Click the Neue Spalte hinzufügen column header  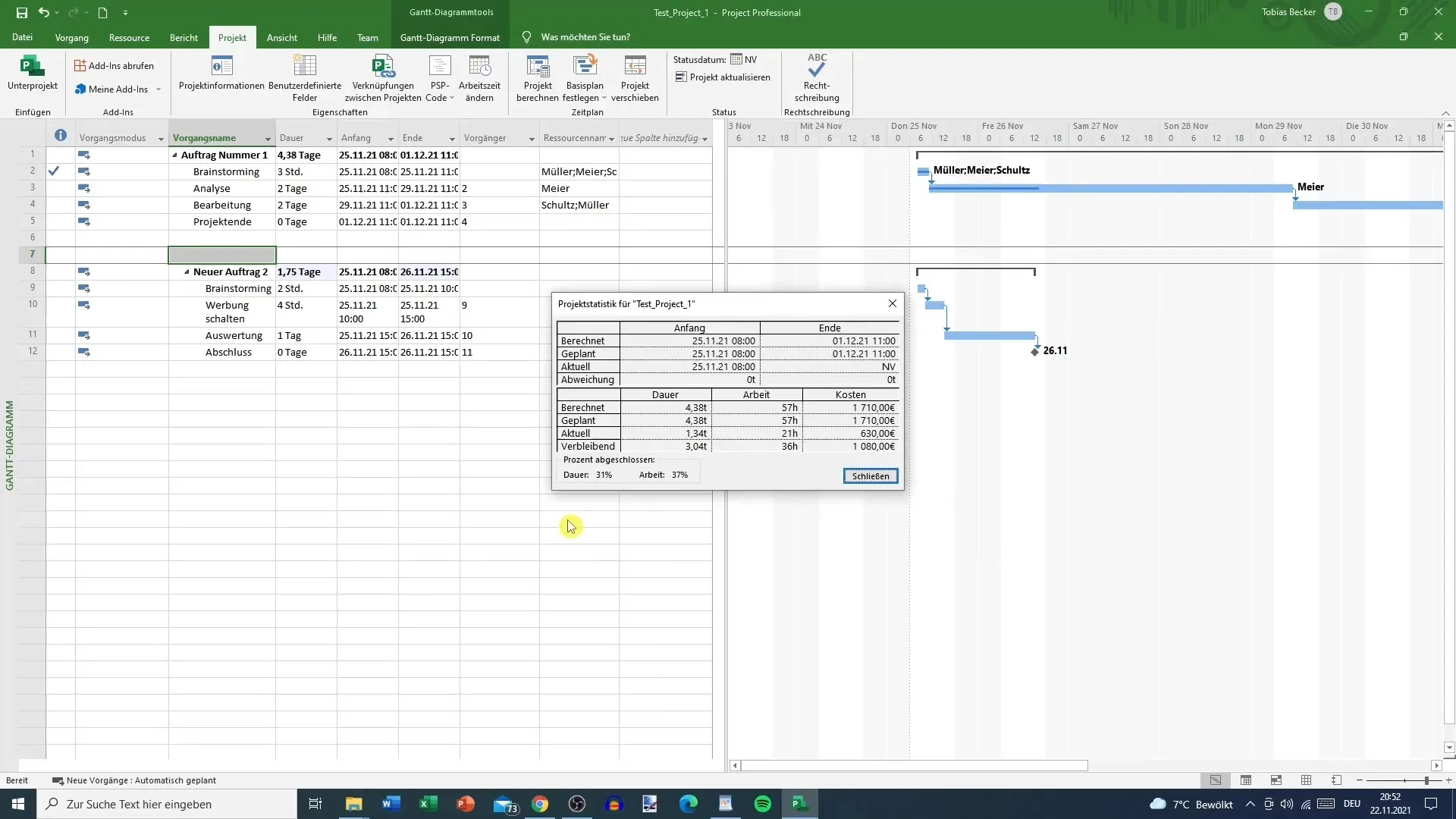pos(664,138)
